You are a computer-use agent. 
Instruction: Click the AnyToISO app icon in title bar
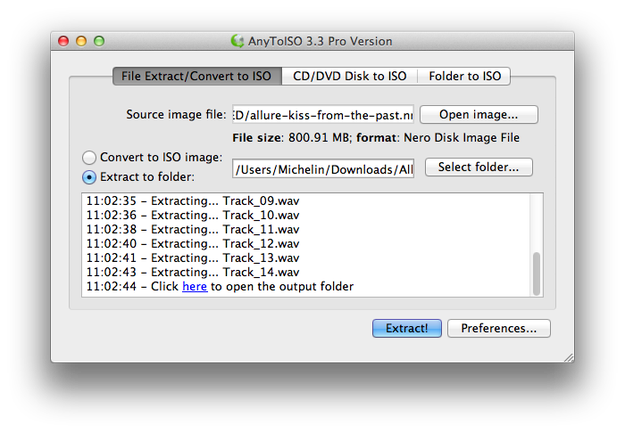pos(238,41)
